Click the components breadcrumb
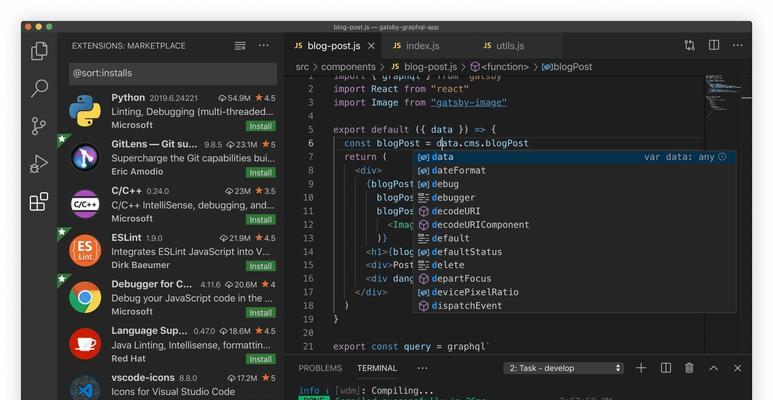The image size is (773, 400). [348, 67]
